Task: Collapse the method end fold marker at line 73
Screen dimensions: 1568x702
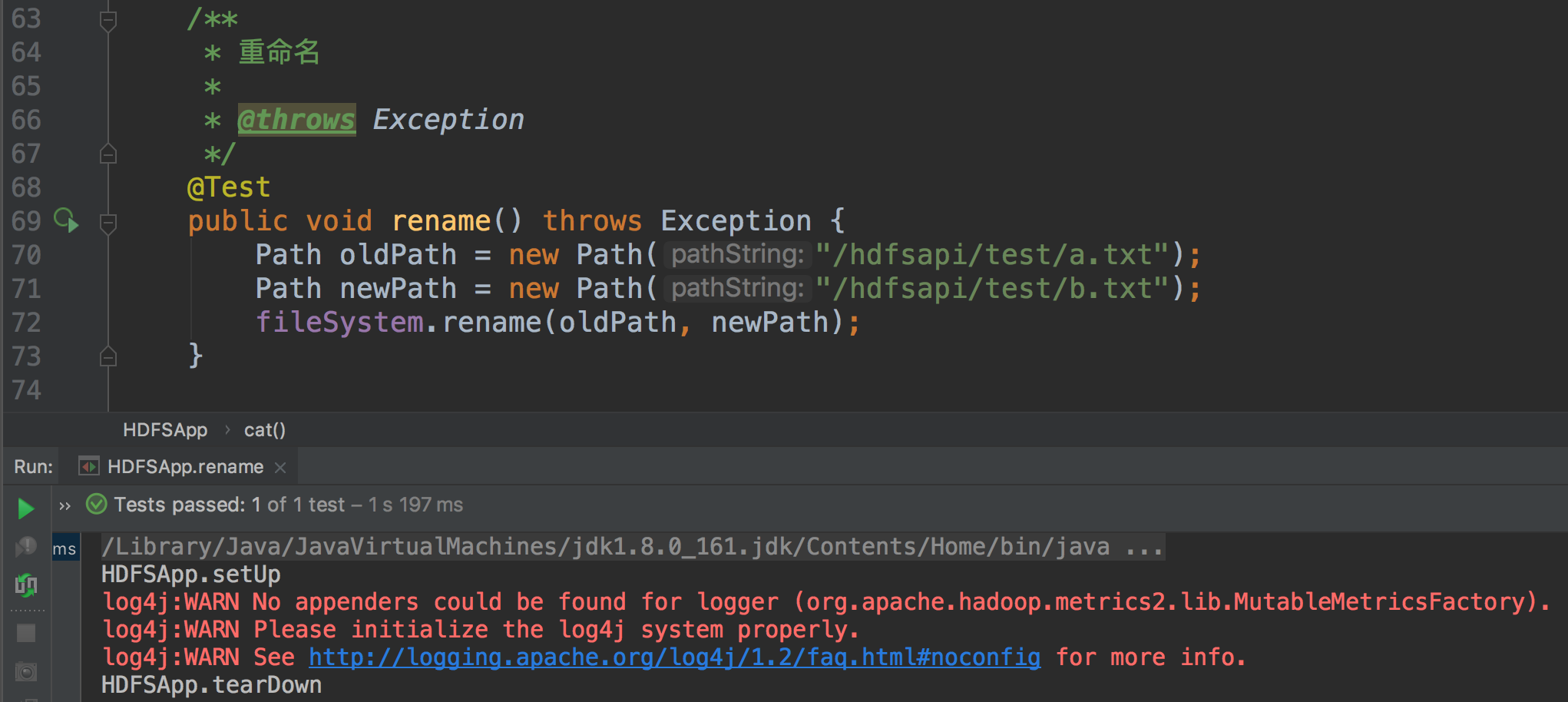Action: click(x=108, y=356)
